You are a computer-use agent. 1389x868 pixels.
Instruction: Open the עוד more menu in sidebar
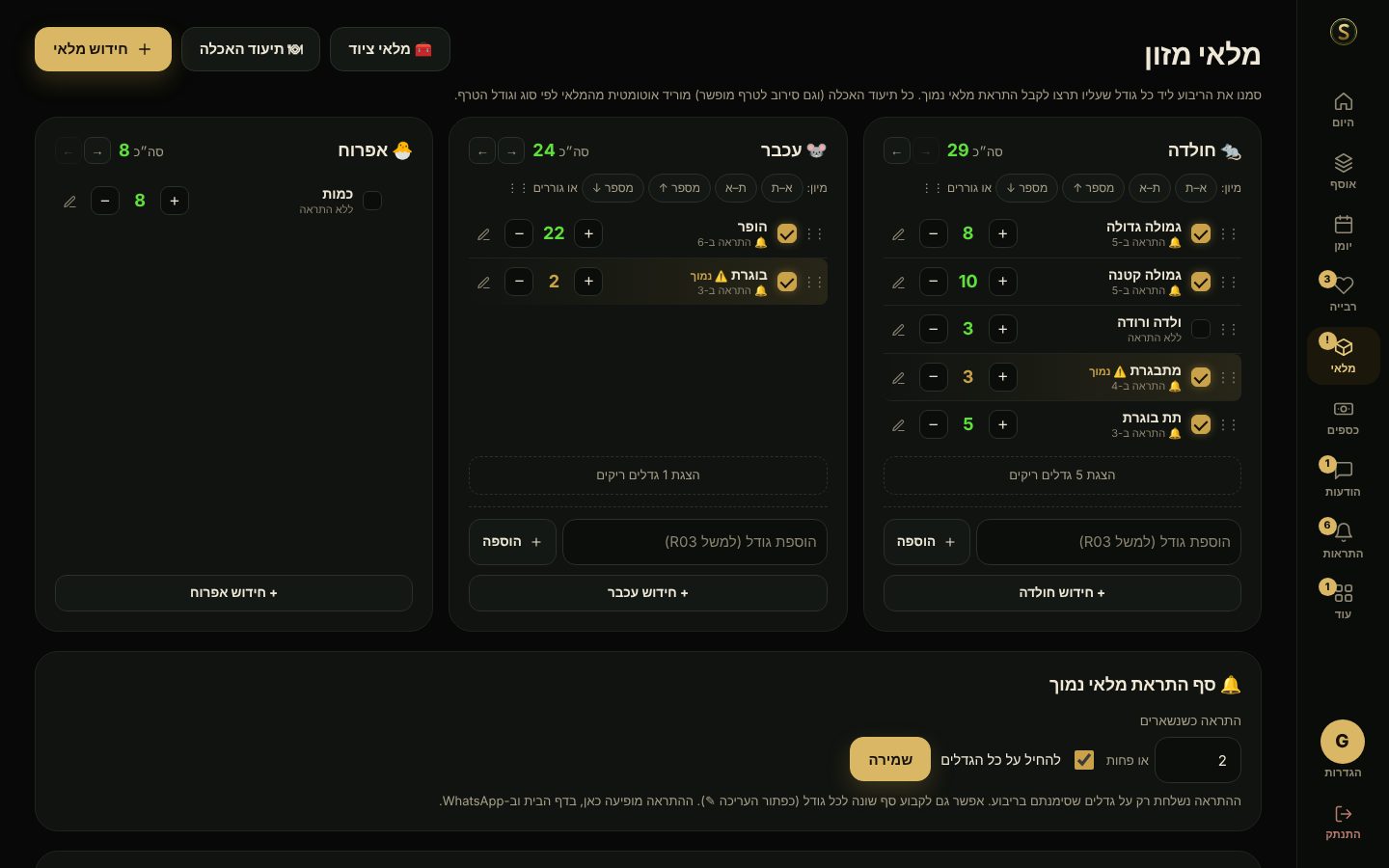point(1343,602)
